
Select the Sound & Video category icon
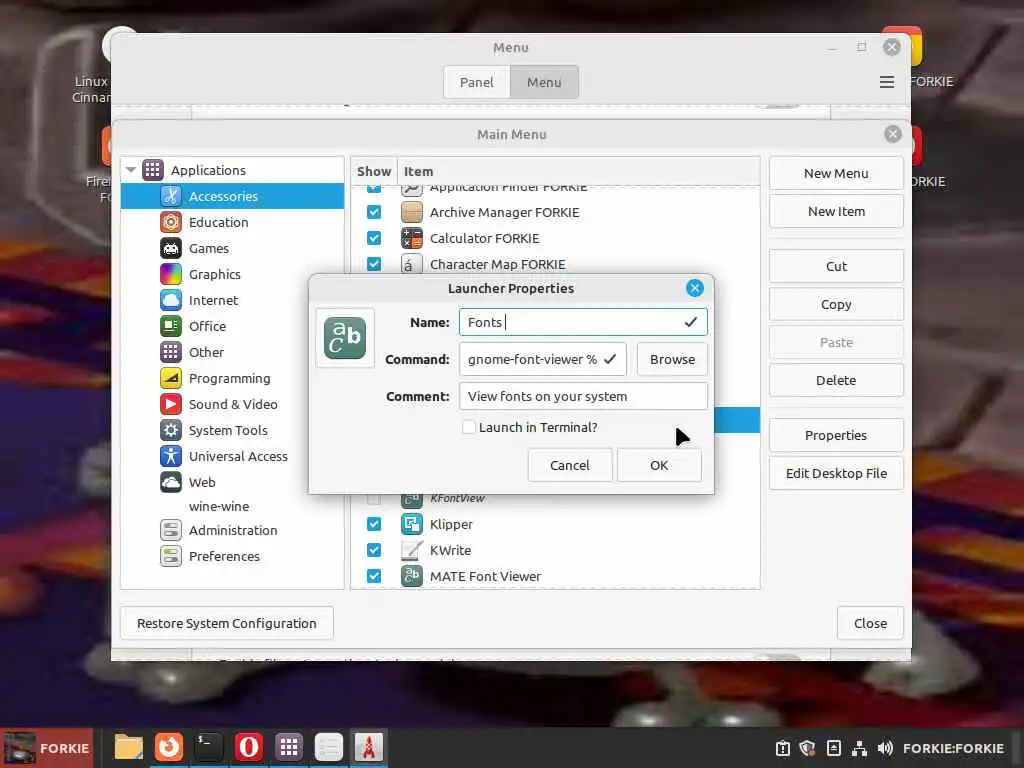click(x=170, y=404)
